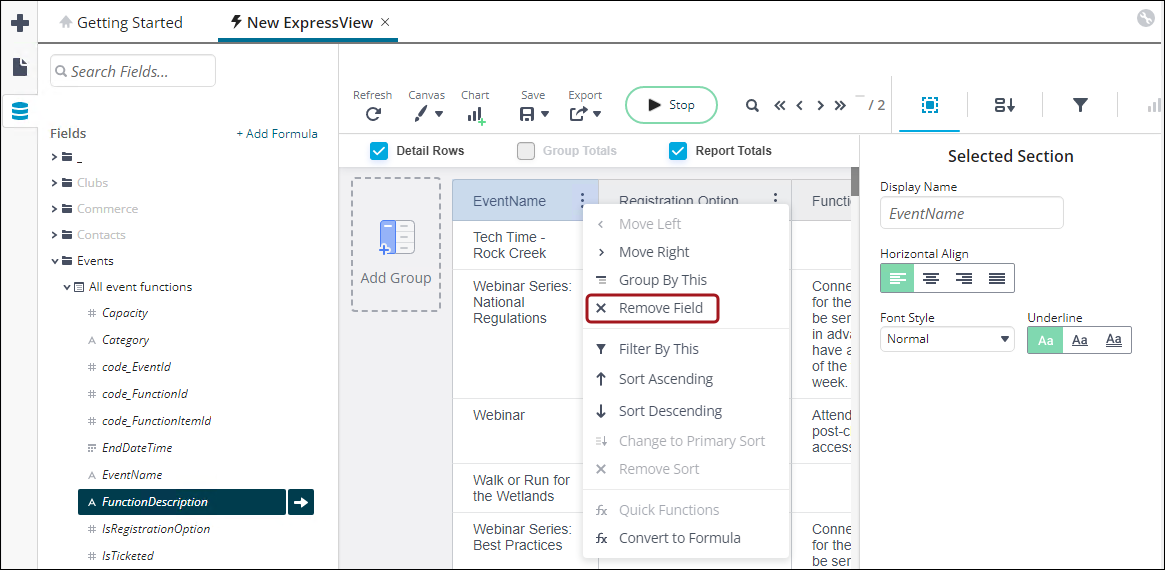The height and width of the screenshot is (570, 1165).
Task: Add a Chart via chart icon
Action: pyautogui.click(x=476, y=114)
